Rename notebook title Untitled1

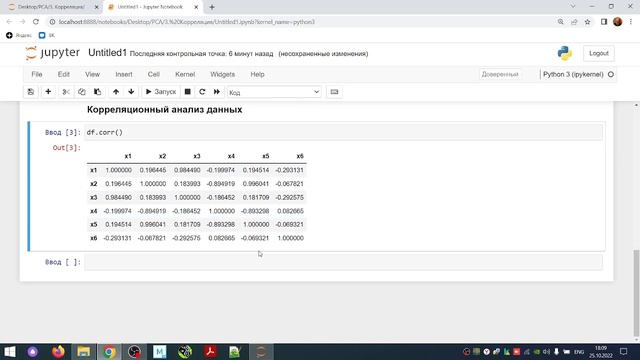[107, 53]
